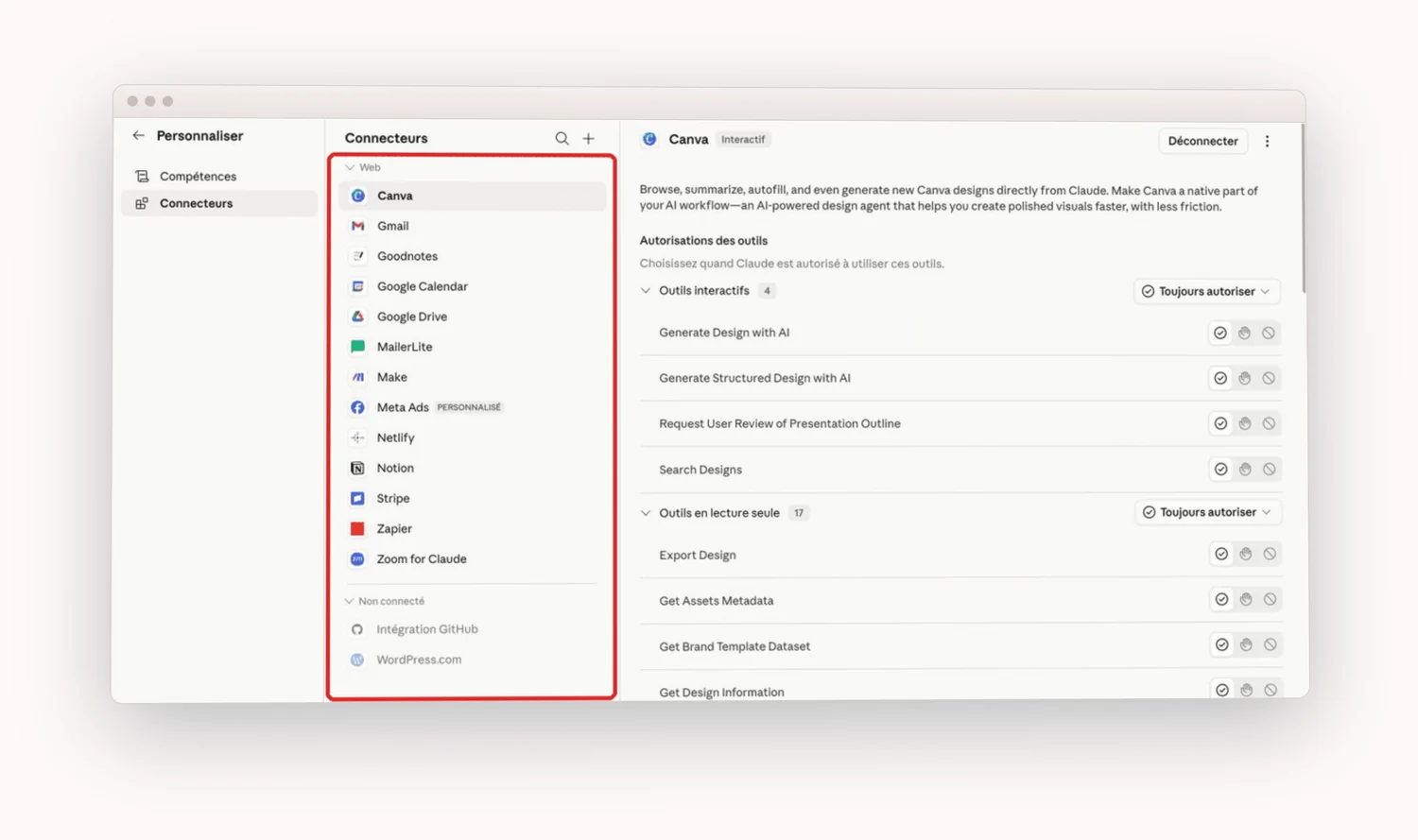Click the Déconnecter button

[x=1202, y=141]
